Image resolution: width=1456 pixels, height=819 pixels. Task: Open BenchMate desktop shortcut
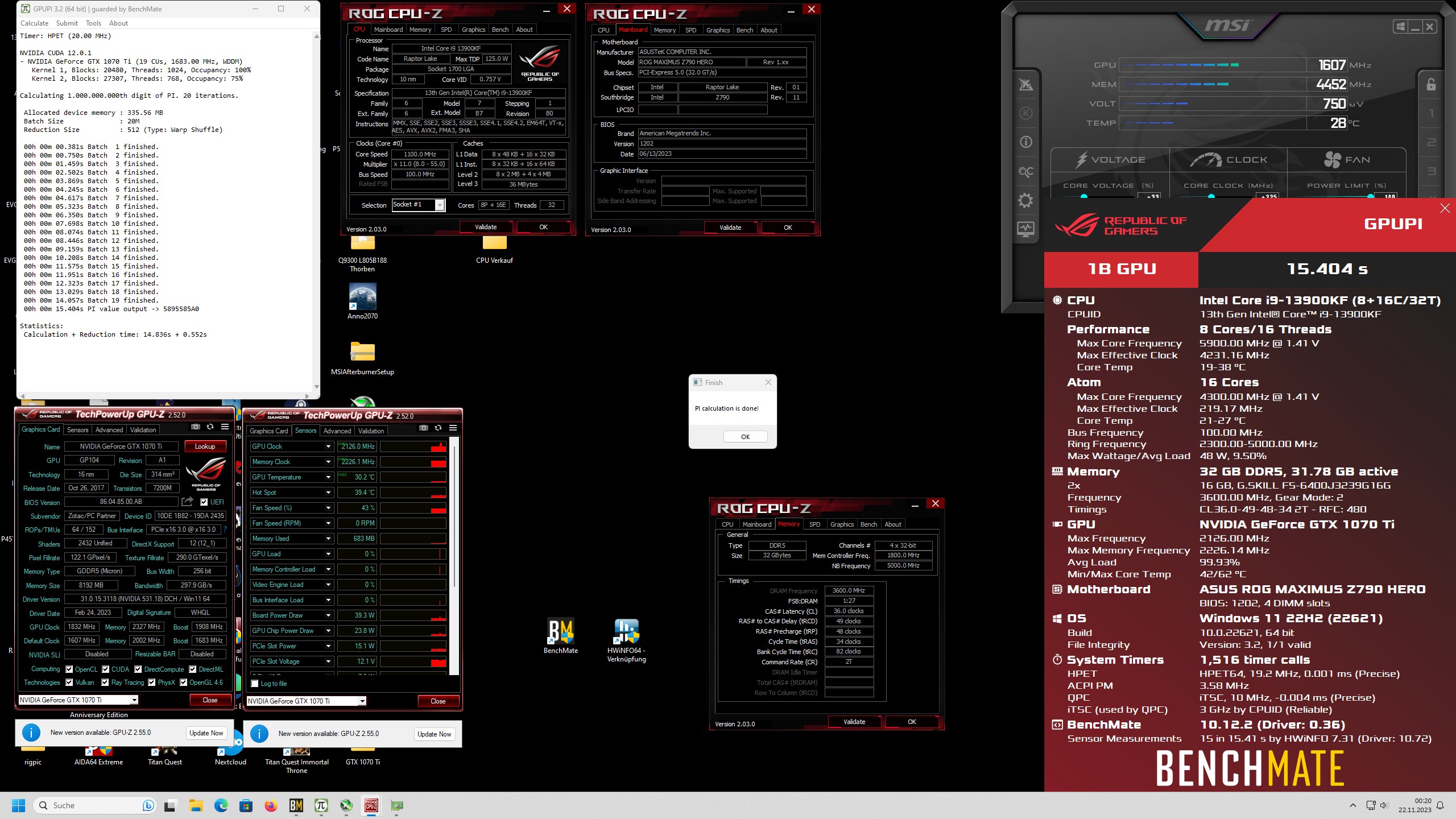coord(560,636)
